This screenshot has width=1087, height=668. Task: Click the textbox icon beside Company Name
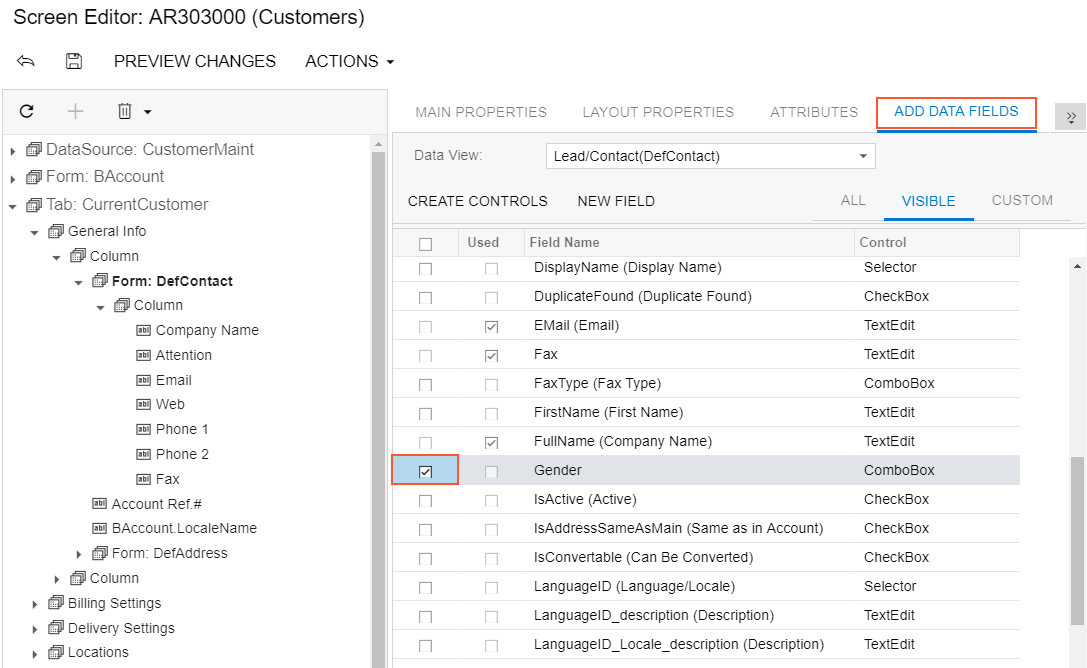tap(143, 330)
